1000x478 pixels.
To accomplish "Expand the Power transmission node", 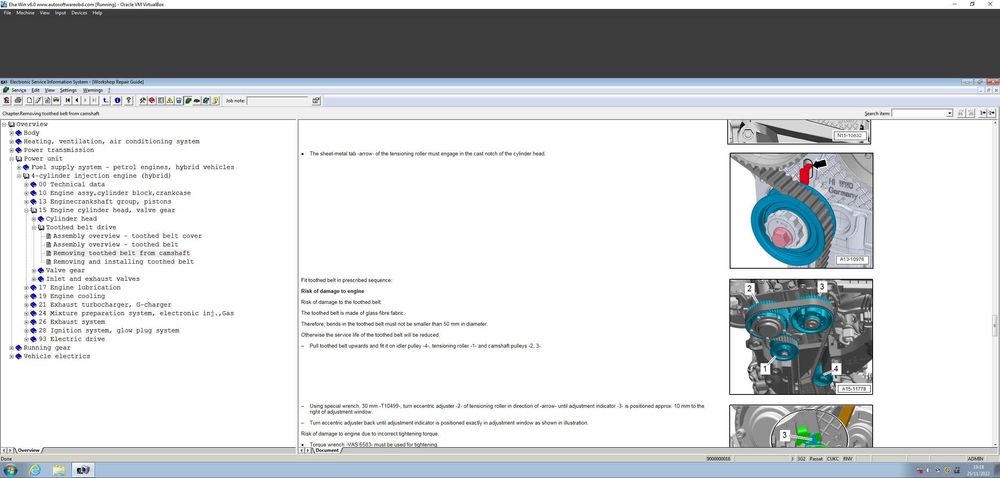I will 11,150.
